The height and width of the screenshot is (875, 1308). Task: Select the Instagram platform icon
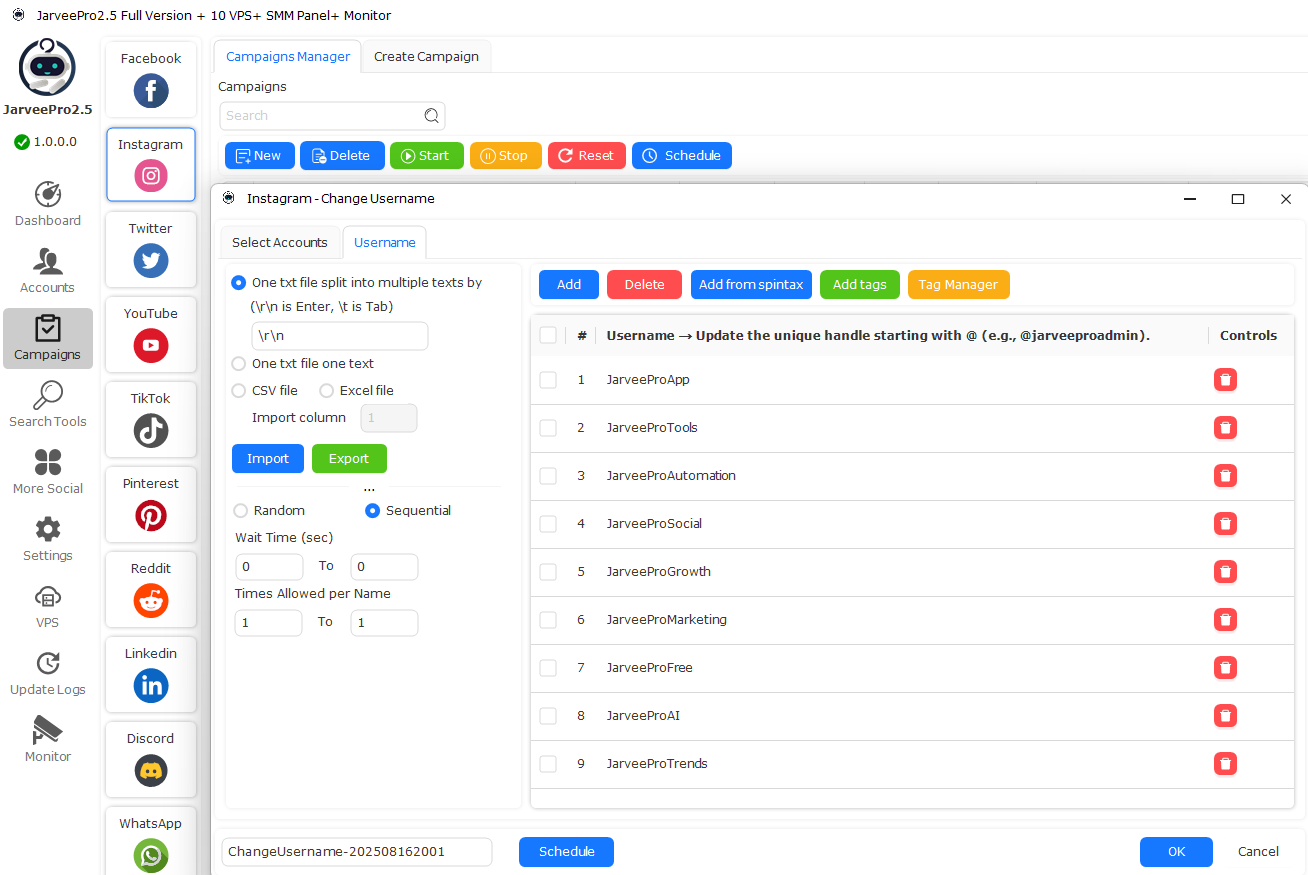pos(151,176)
